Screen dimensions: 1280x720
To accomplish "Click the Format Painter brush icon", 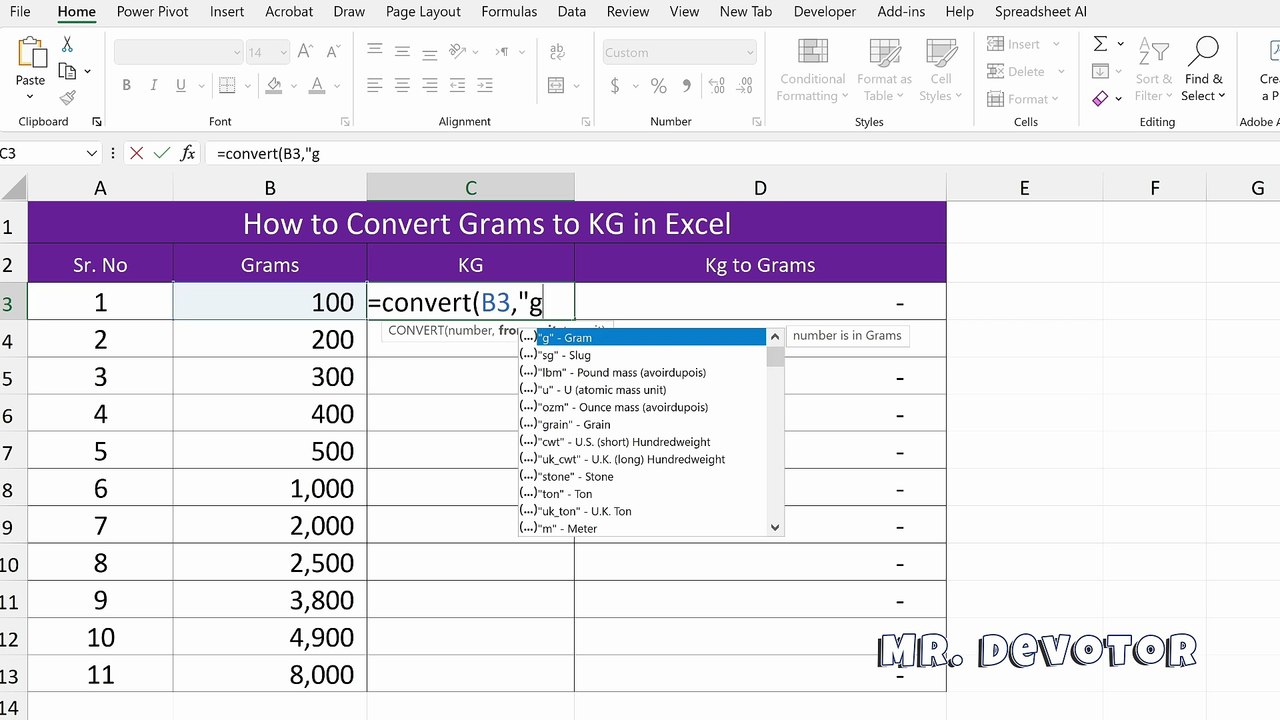I will (67, 97).
